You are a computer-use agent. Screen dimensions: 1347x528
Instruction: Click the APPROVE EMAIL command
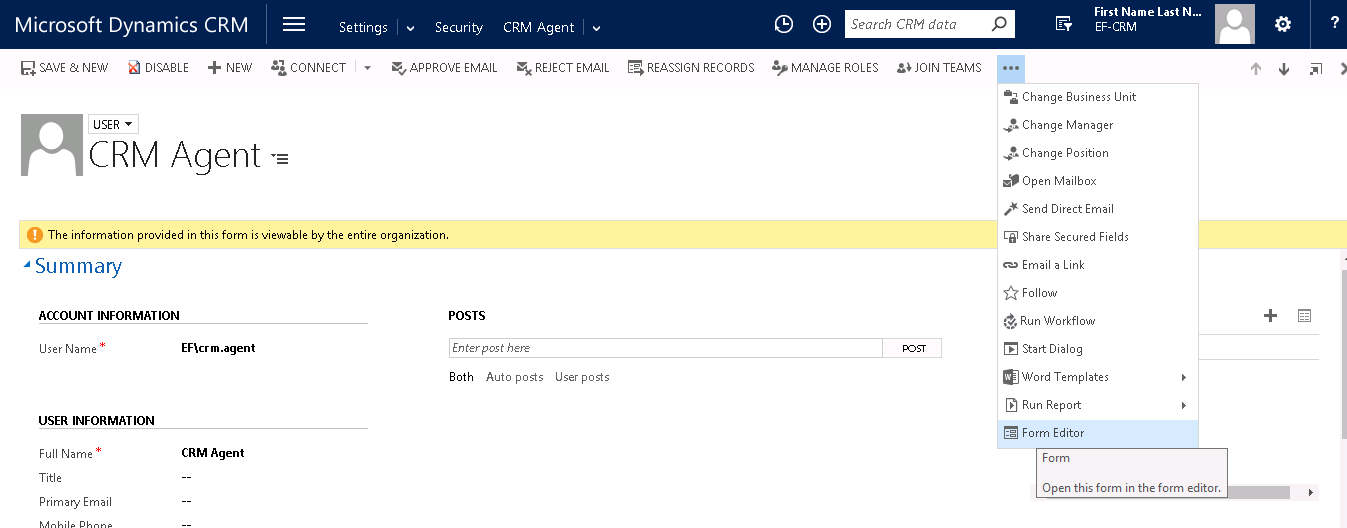click(x=444, y=68)
